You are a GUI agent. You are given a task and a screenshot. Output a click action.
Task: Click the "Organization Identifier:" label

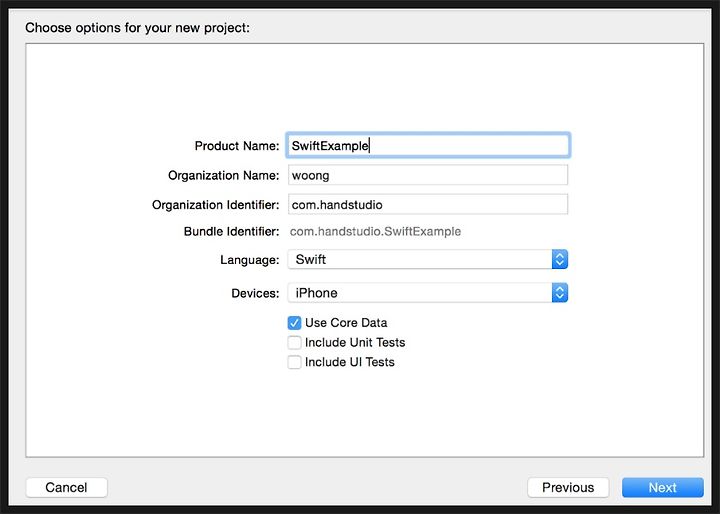tap(215, 205)
